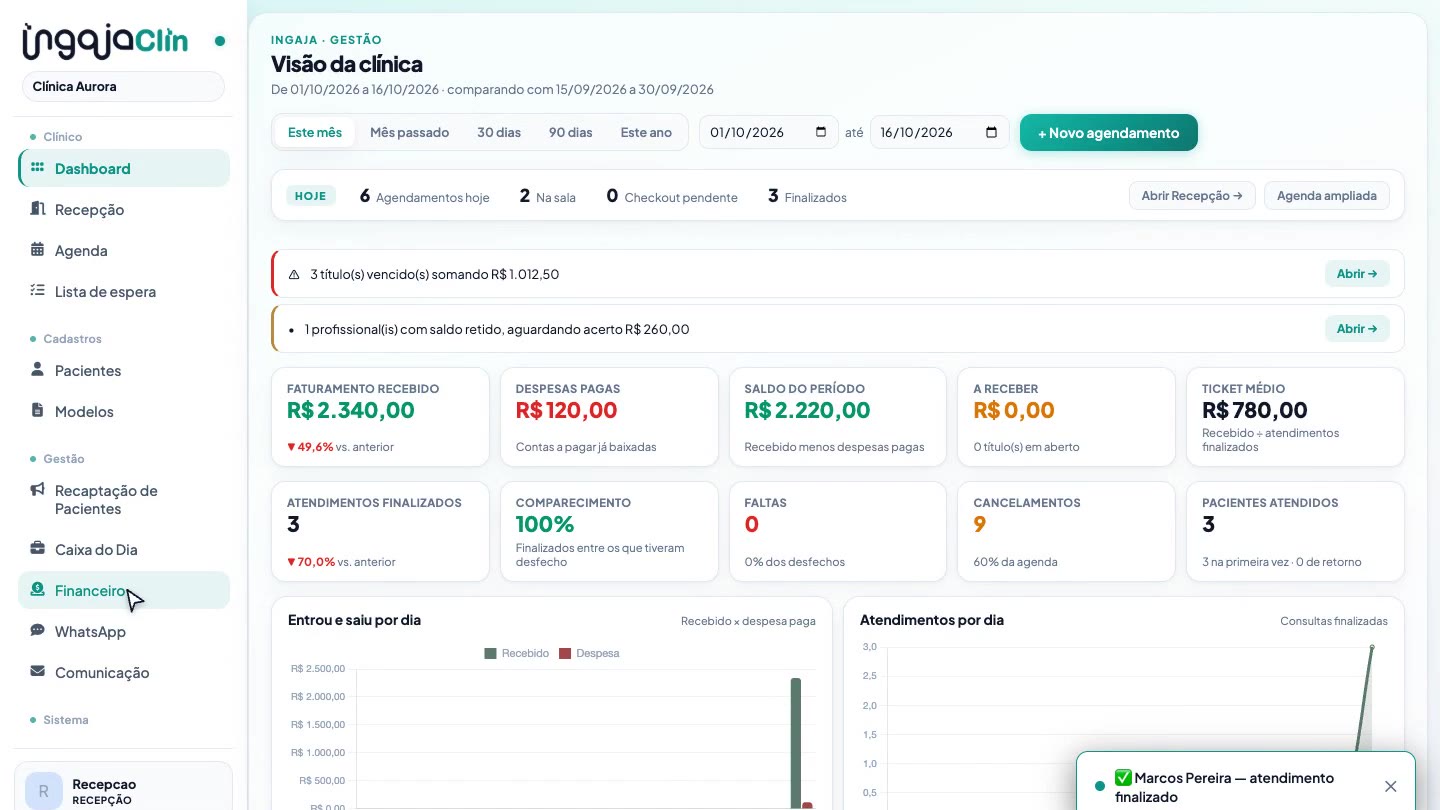Open Caixa do Dia via its briefcase icon

[x=38, y=549]
